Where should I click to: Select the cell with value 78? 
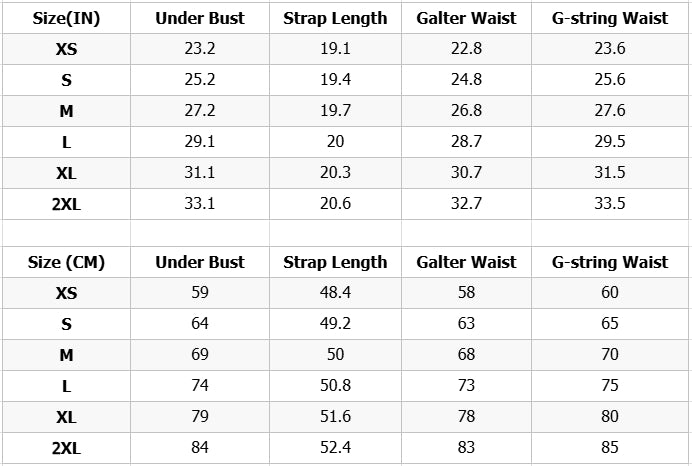pos(466,417)
